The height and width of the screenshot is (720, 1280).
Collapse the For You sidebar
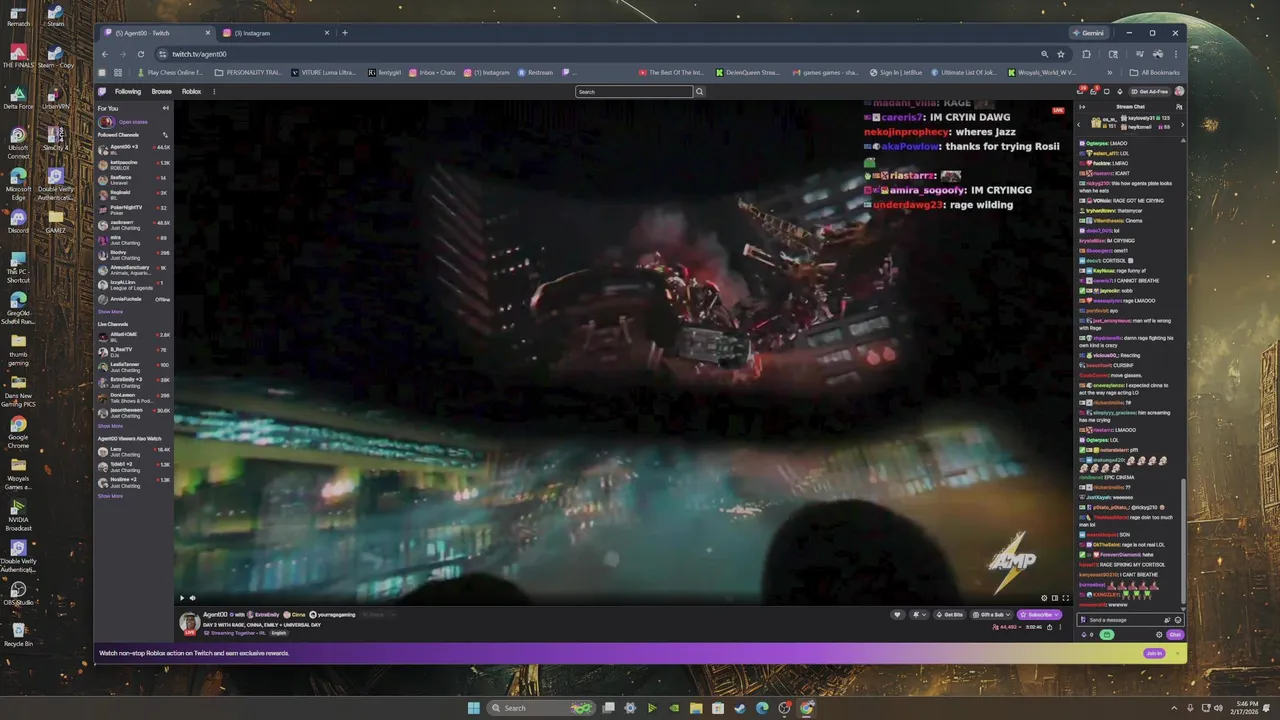(166, 108)
